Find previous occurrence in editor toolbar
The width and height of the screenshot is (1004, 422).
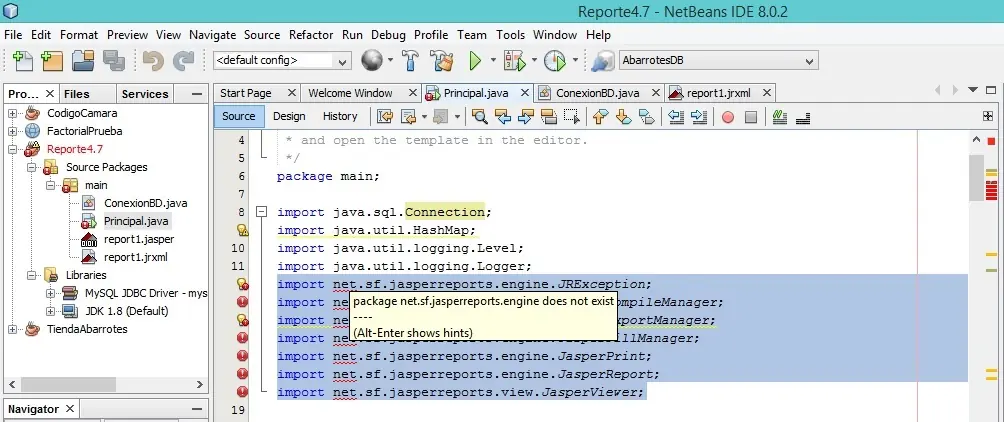tap(503, 117)
